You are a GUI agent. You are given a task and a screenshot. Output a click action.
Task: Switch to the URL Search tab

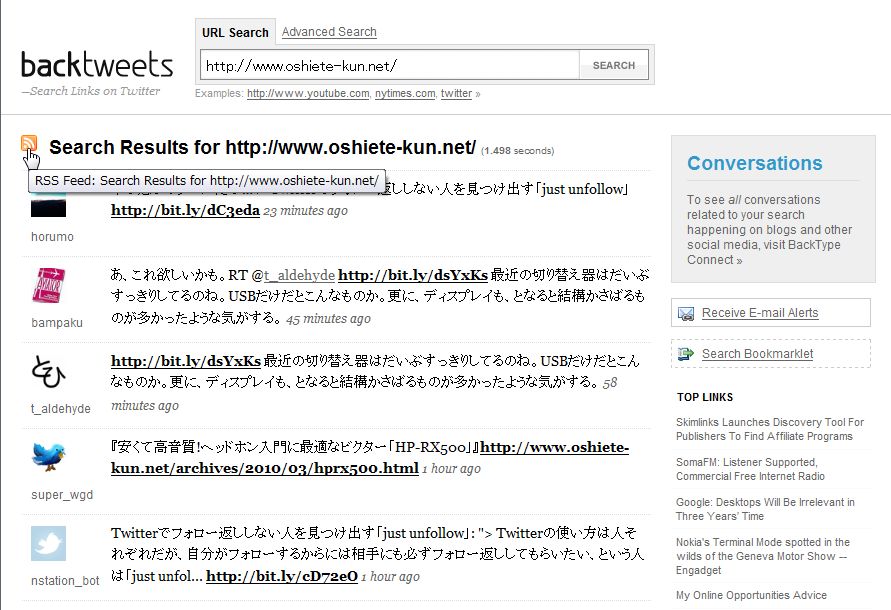235,32
